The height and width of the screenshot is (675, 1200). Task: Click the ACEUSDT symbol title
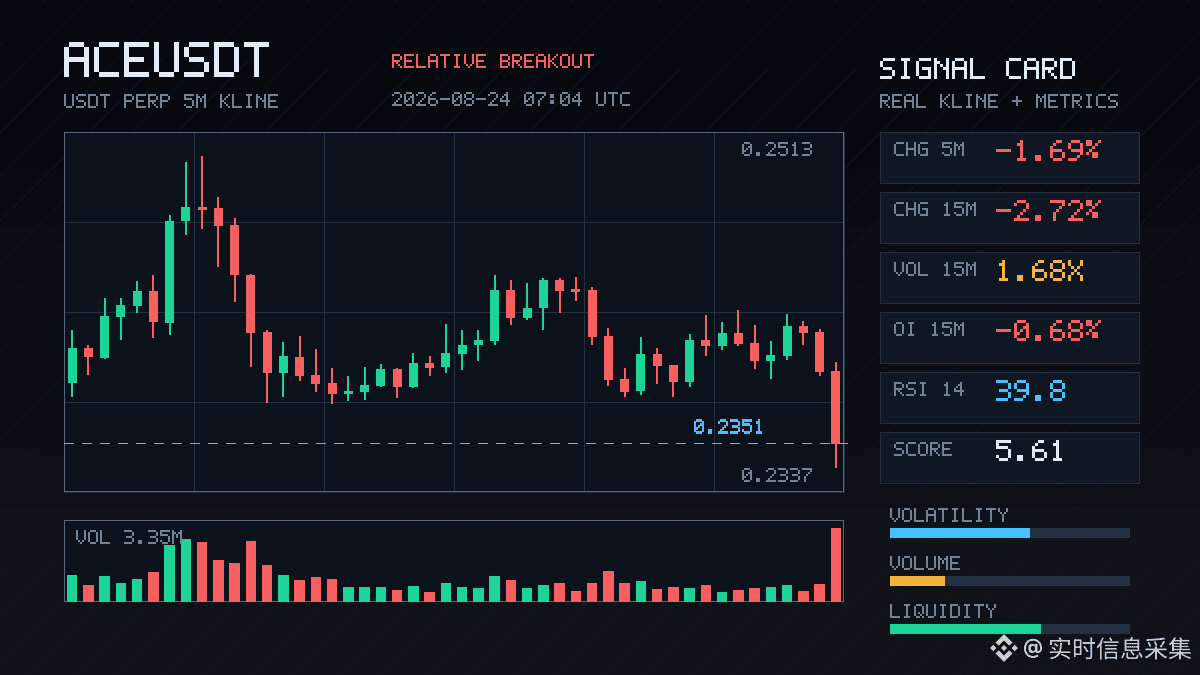pos(166,61)
